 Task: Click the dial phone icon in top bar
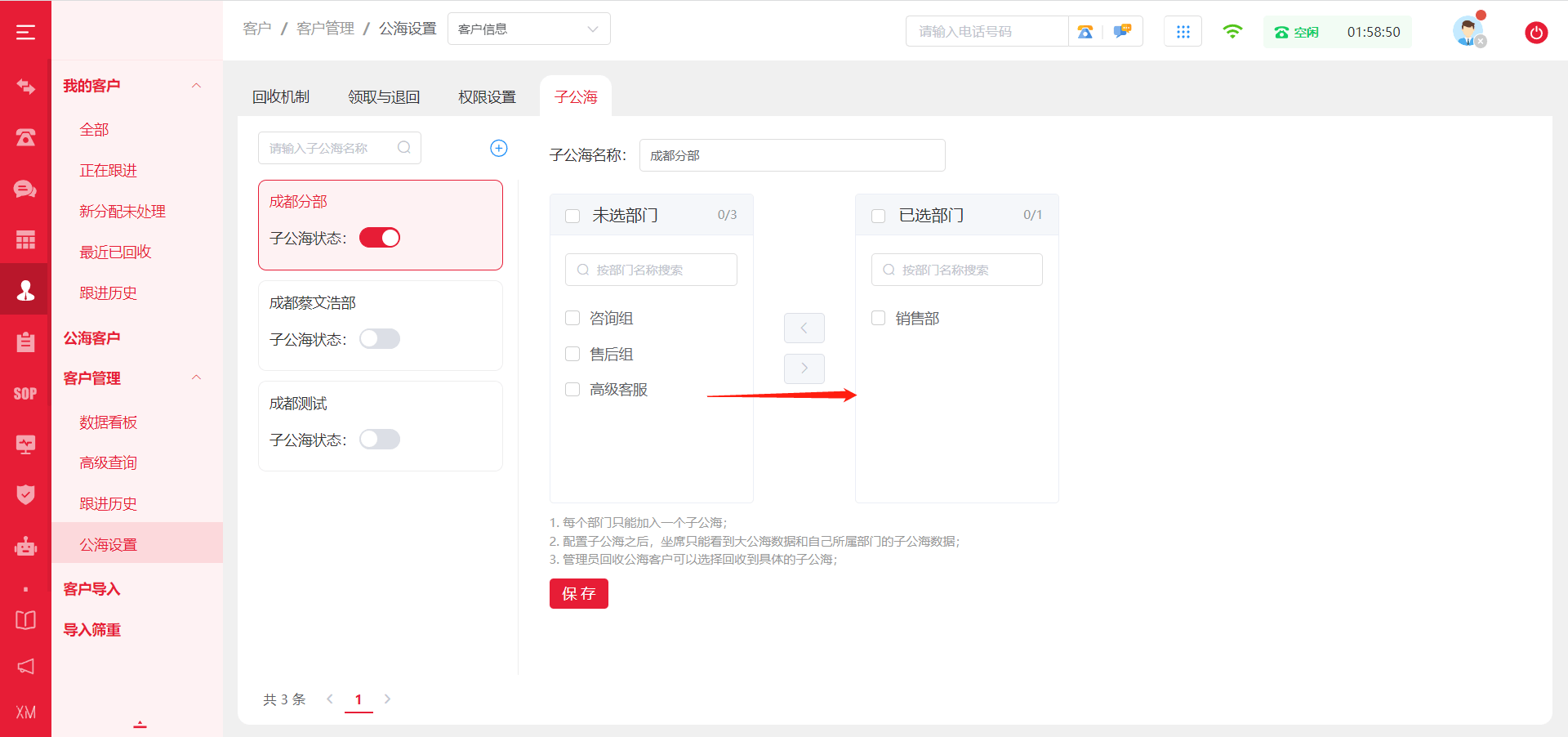click(x=1085, y=32)
